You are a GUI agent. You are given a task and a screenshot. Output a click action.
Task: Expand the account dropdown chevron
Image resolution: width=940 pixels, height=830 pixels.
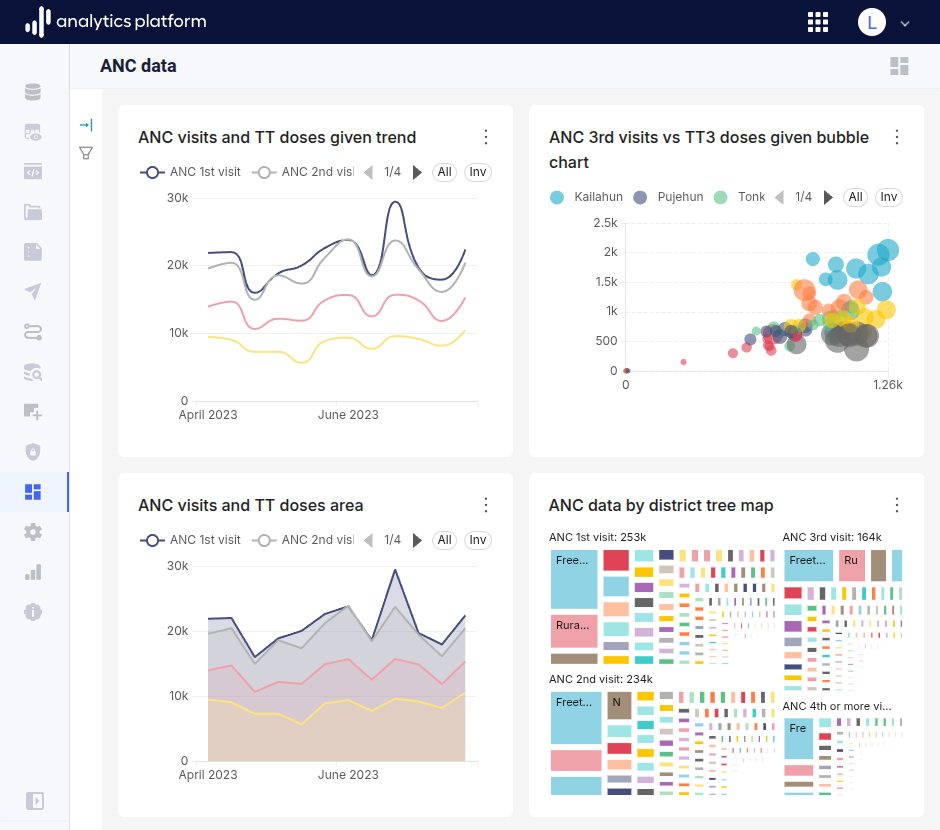(x=905, y=23)
